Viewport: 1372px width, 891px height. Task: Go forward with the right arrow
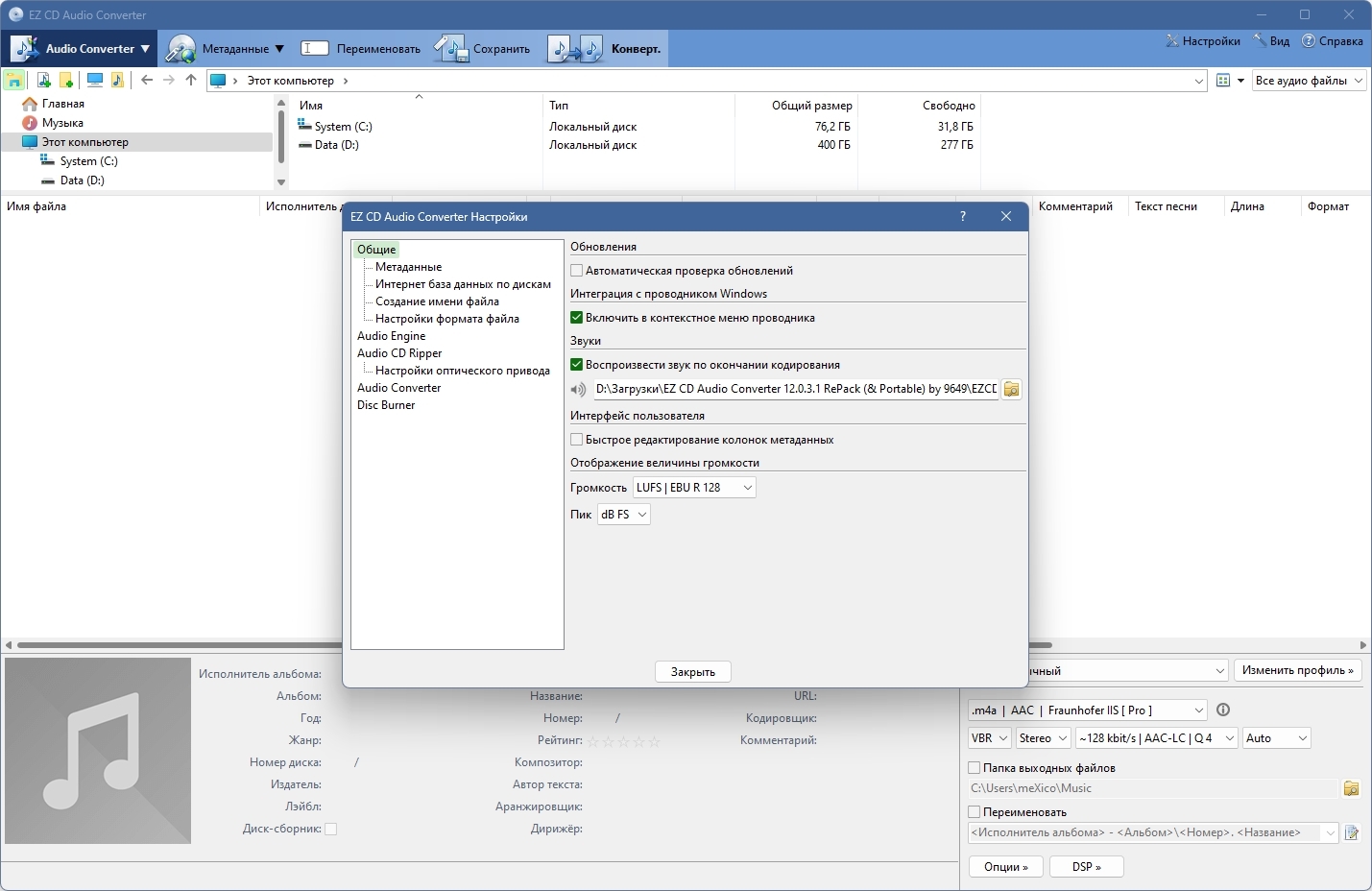pyautogui.click(x=169, y=81)
